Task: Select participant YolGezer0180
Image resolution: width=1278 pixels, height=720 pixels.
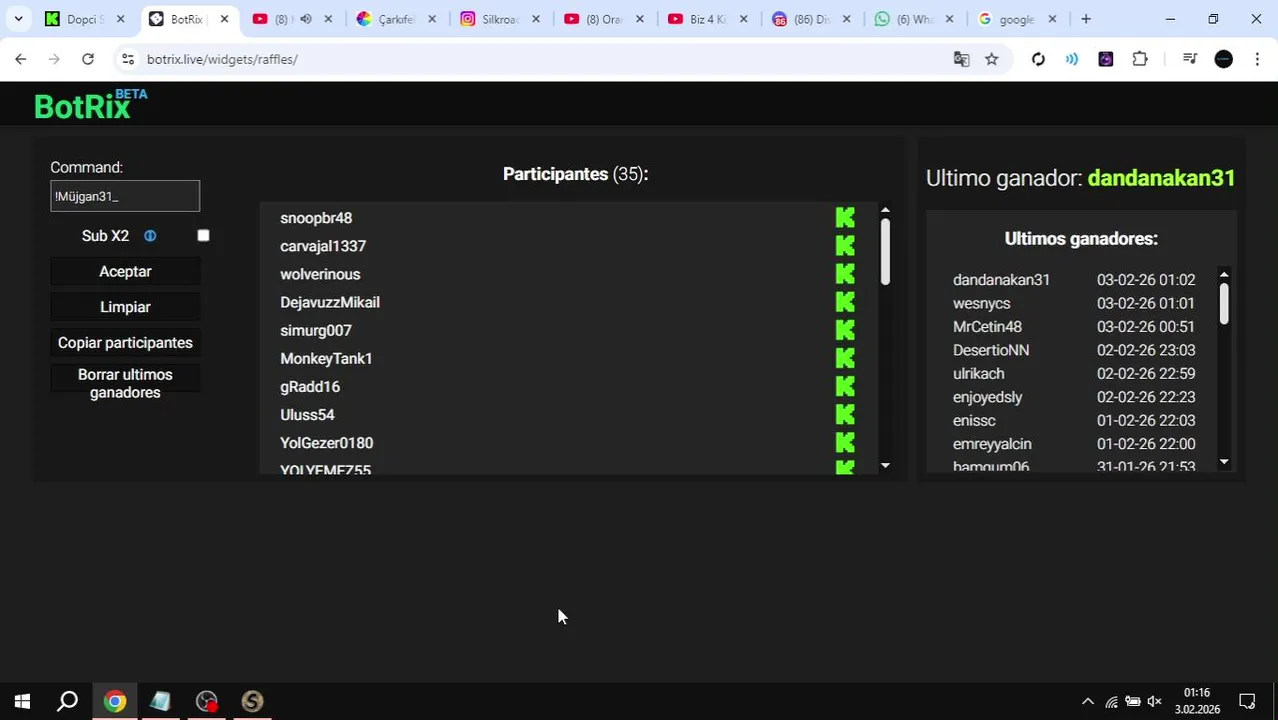Action: (327, 442)
